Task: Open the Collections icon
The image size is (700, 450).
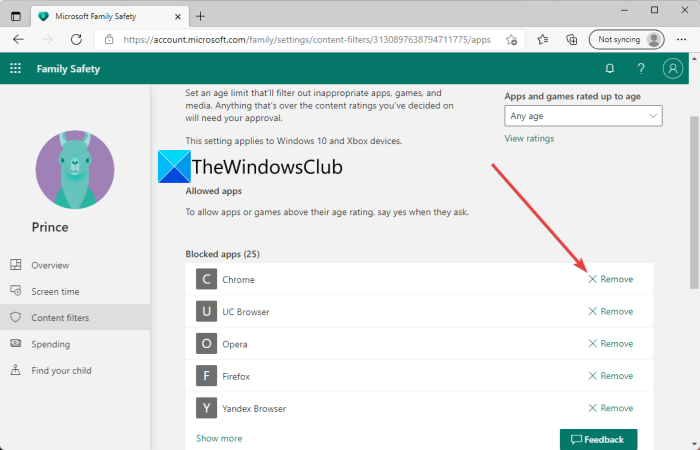Action: pos(571,40)
